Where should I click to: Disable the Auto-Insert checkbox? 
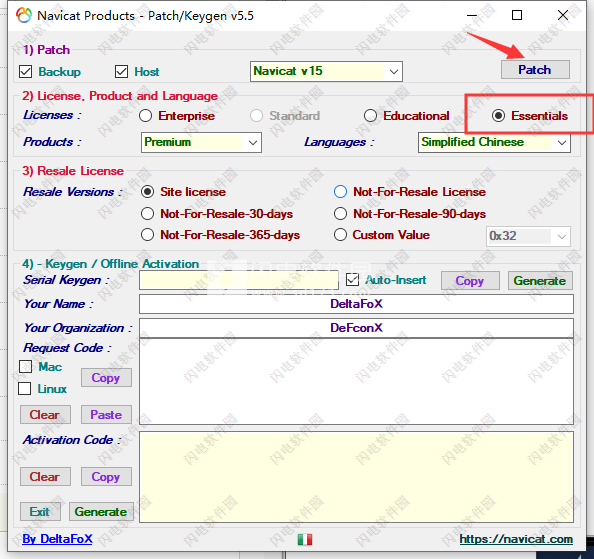[352, 280]
